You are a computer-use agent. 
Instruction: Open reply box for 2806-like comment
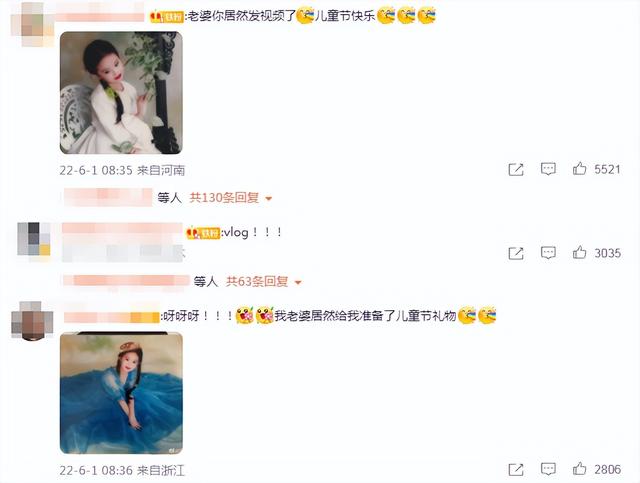(548, 469)
